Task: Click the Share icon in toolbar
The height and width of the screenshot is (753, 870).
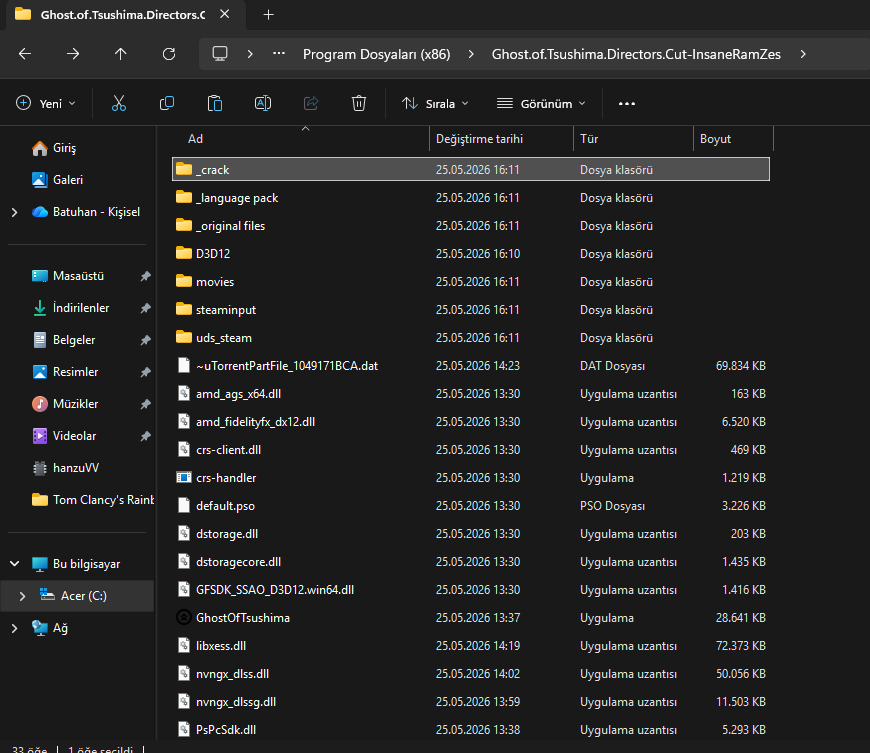Action: point(311,103)
